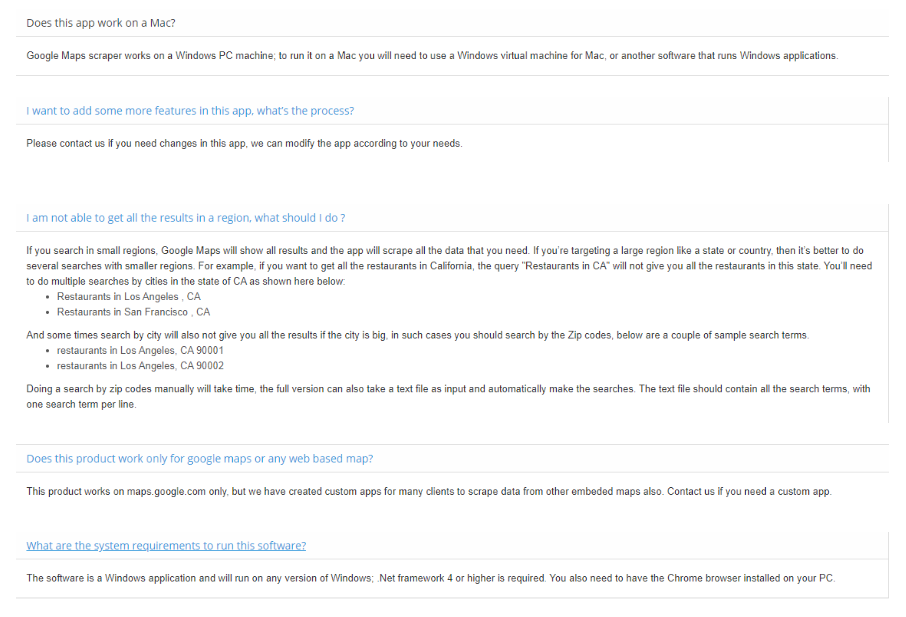Image resolution: width=906 pixels, height=617 pixels.
Task: Expand the "Does this app work on a Mac?" question
Action: click(101, 23)
